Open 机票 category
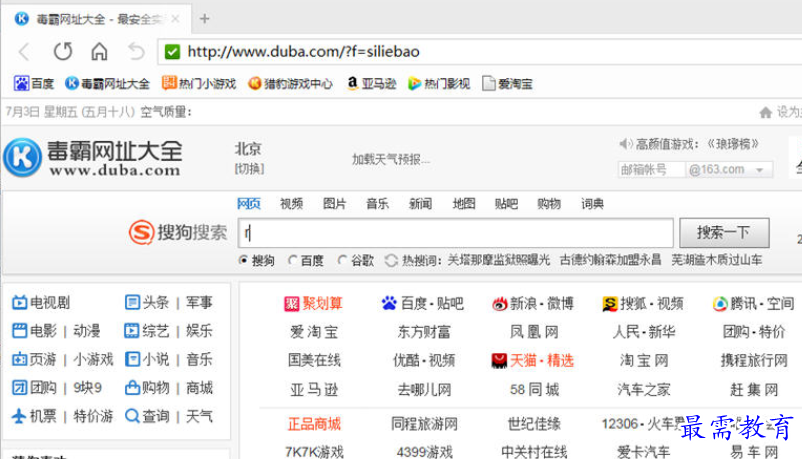The height and width of the screenshot is (459, 802). click(x=34, y=416)
